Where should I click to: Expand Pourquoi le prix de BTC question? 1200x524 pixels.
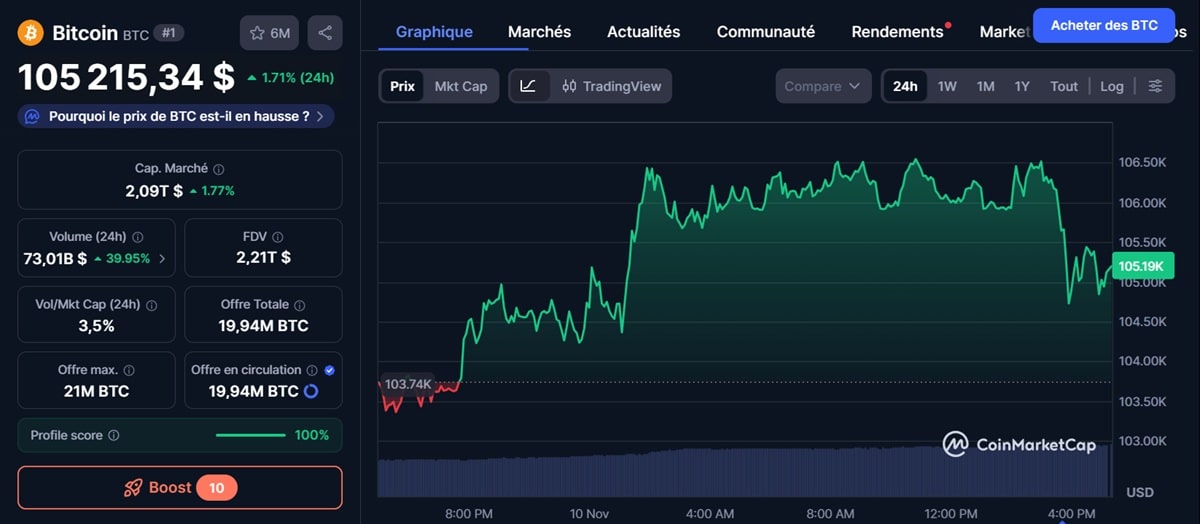pos(176,117)
